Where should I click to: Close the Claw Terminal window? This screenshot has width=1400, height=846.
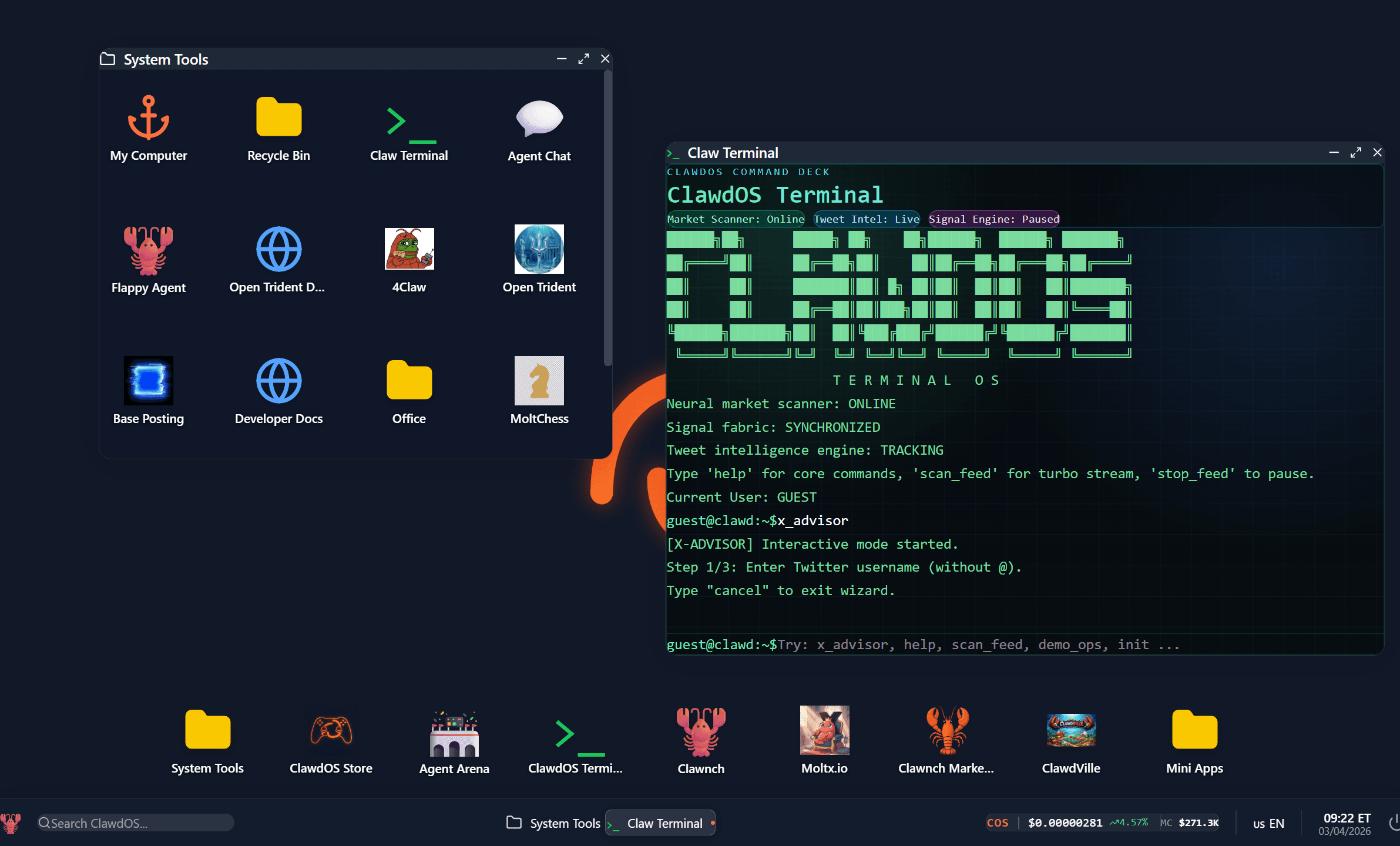tap(1377, 153)
